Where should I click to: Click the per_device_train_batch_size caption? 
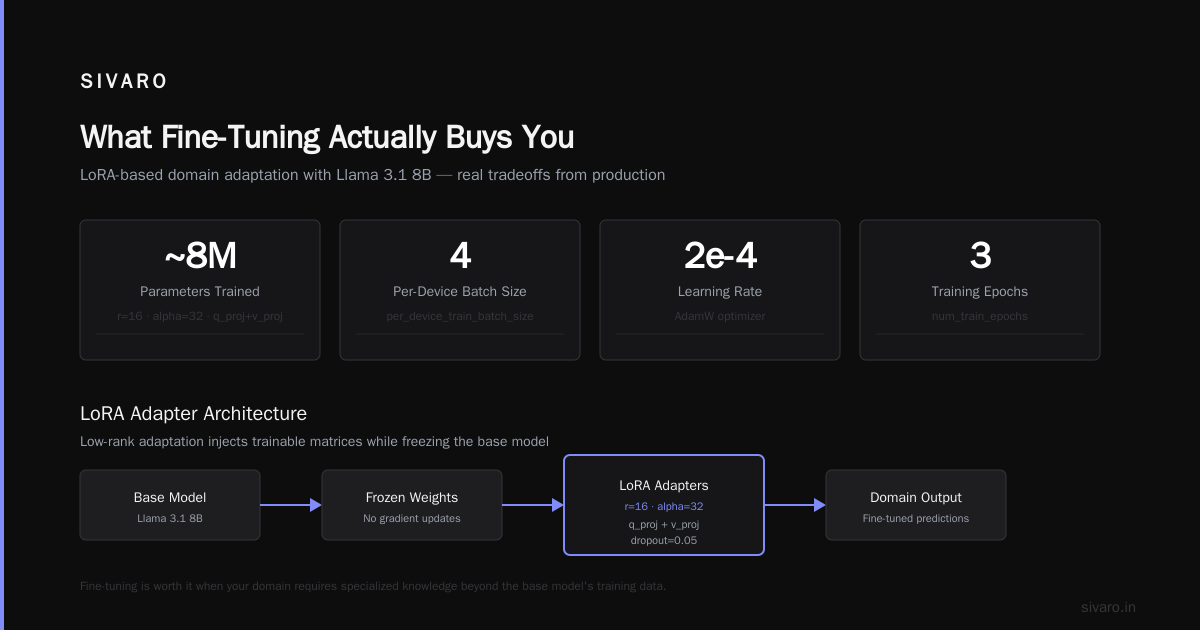pyautogui.click(x=460, y=316)
